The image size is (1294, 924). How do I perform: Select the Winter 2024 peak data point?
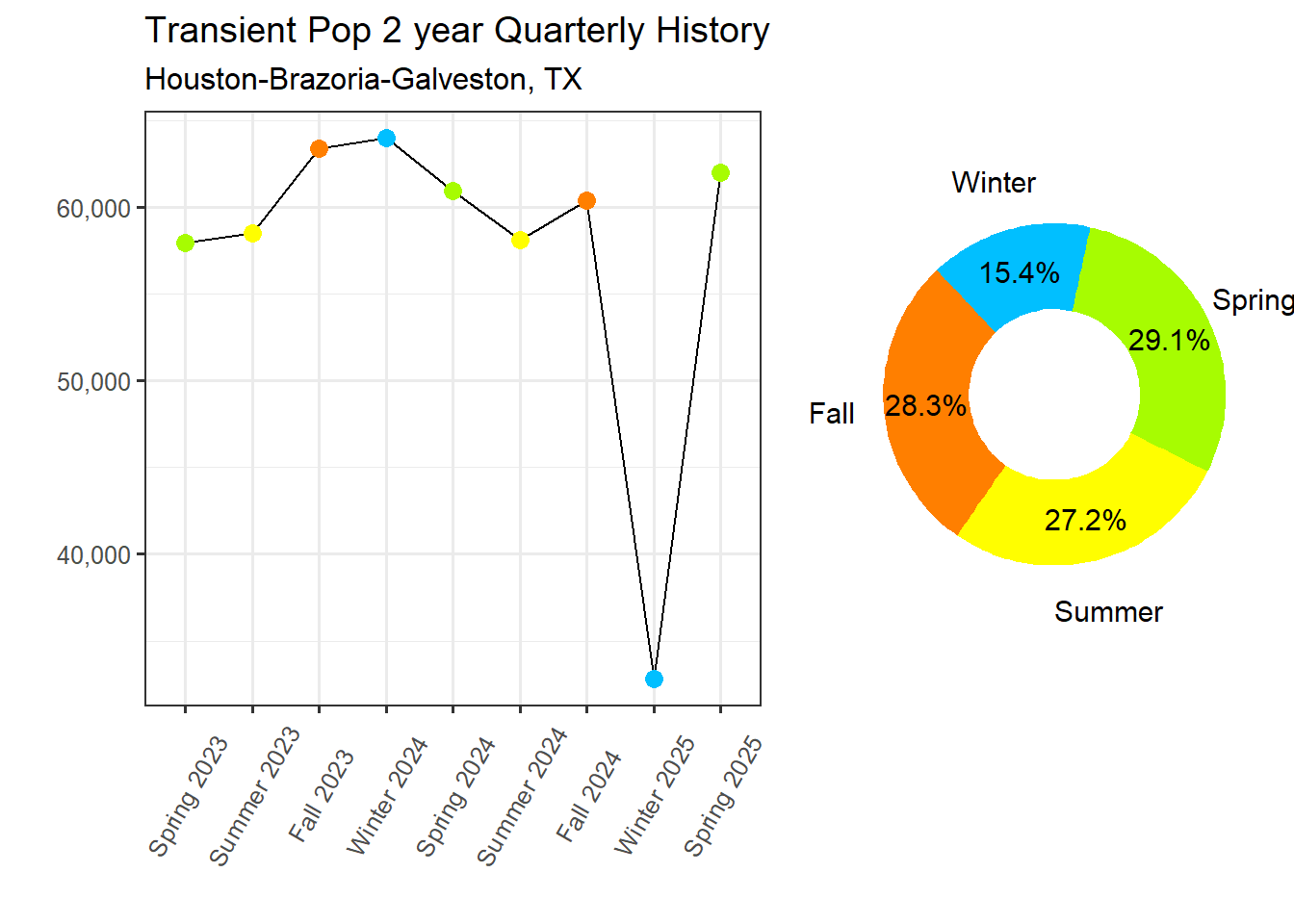pyautogui.click(x=386, y=138)
